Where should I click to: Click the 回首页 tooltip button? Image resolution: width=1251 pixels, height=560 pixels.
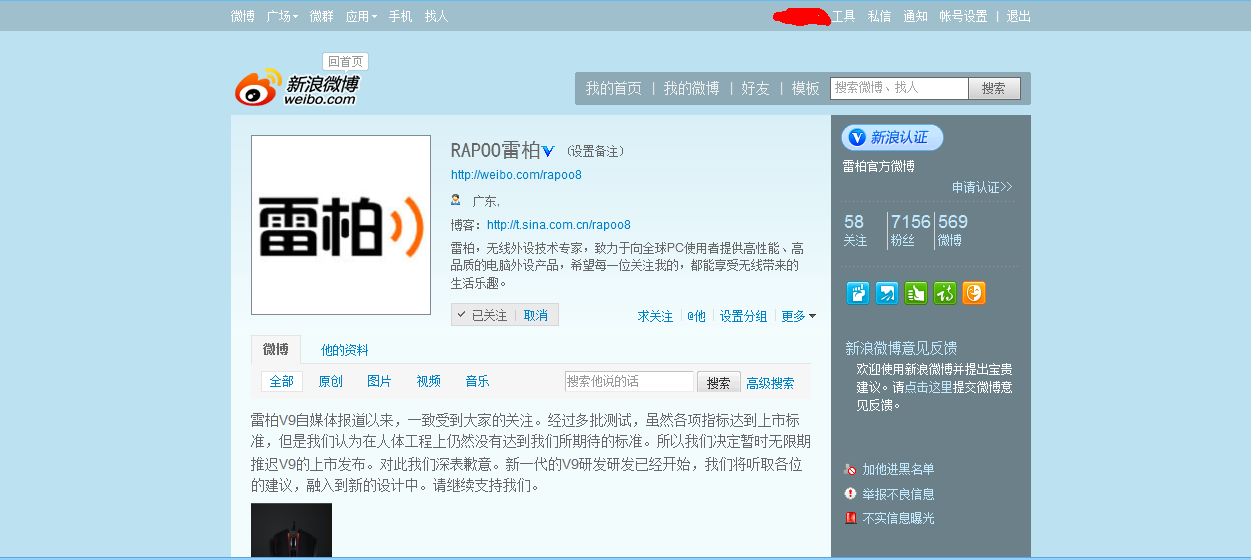(x=346, y=61)
